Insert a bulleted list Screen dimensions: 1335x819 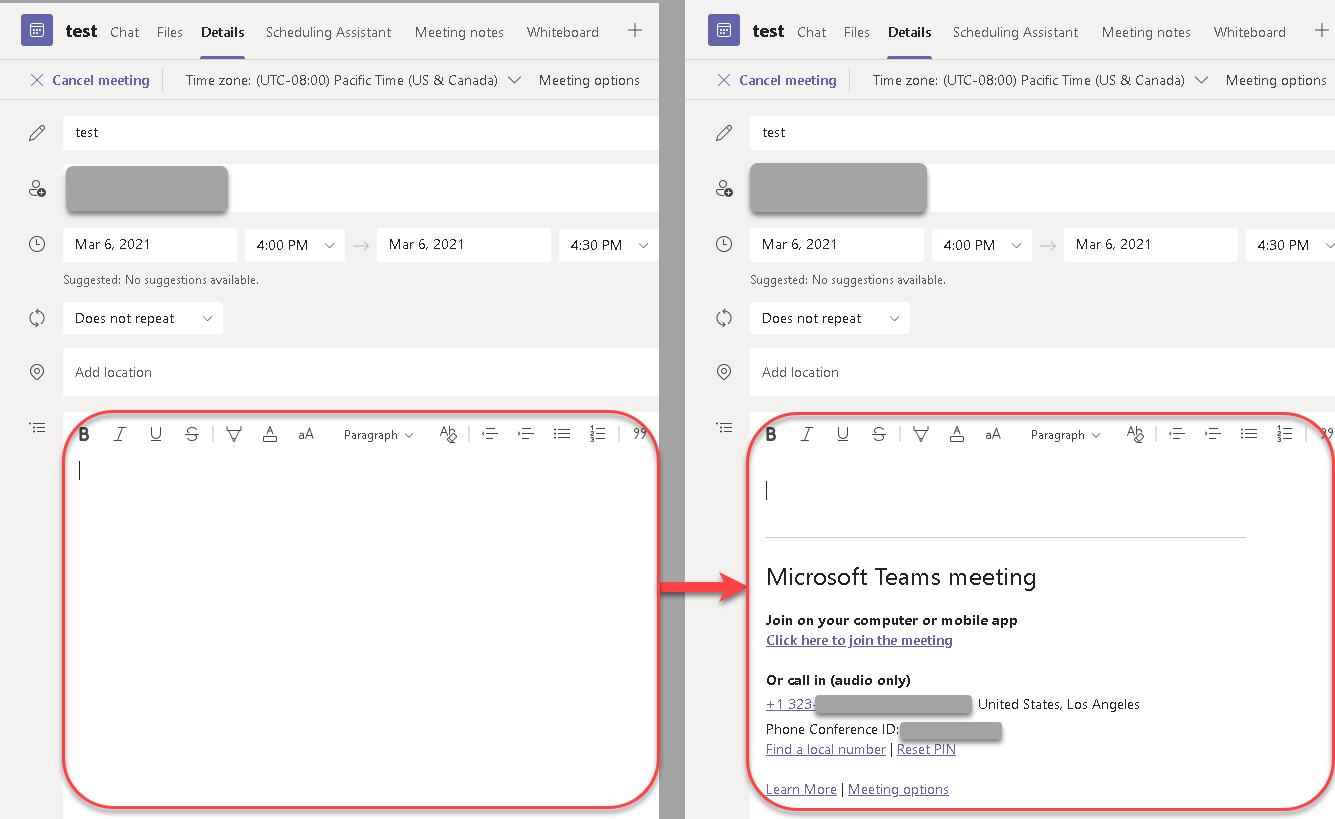(x=562, y=433)
